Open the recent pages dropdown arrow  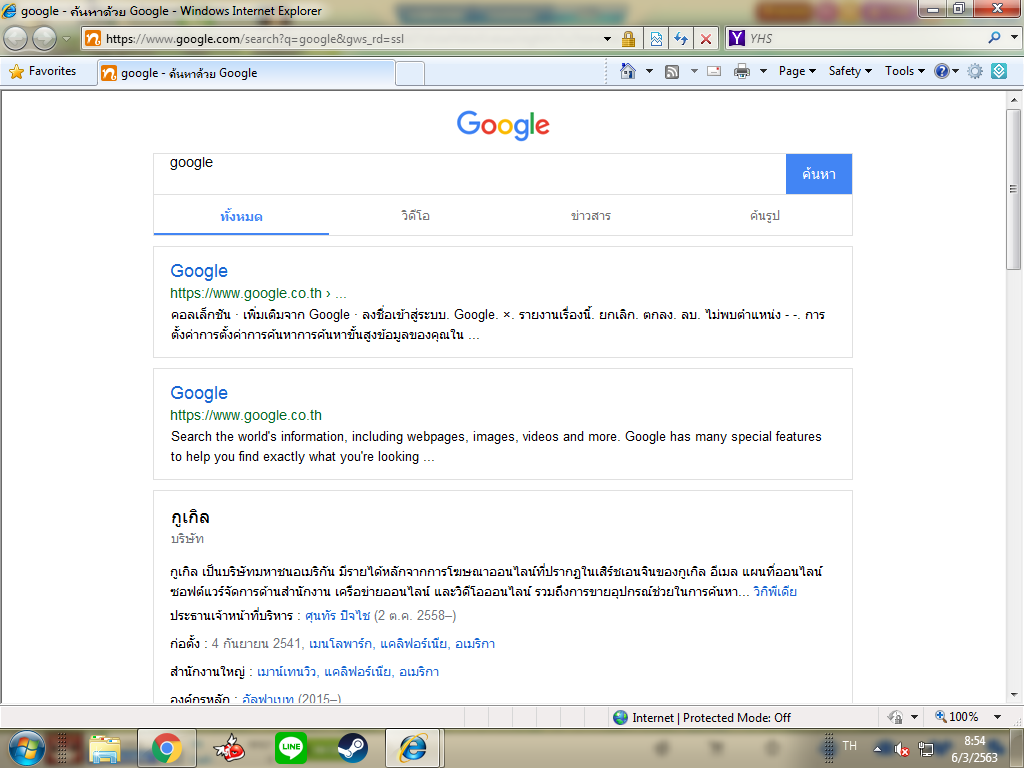(66, 39)
